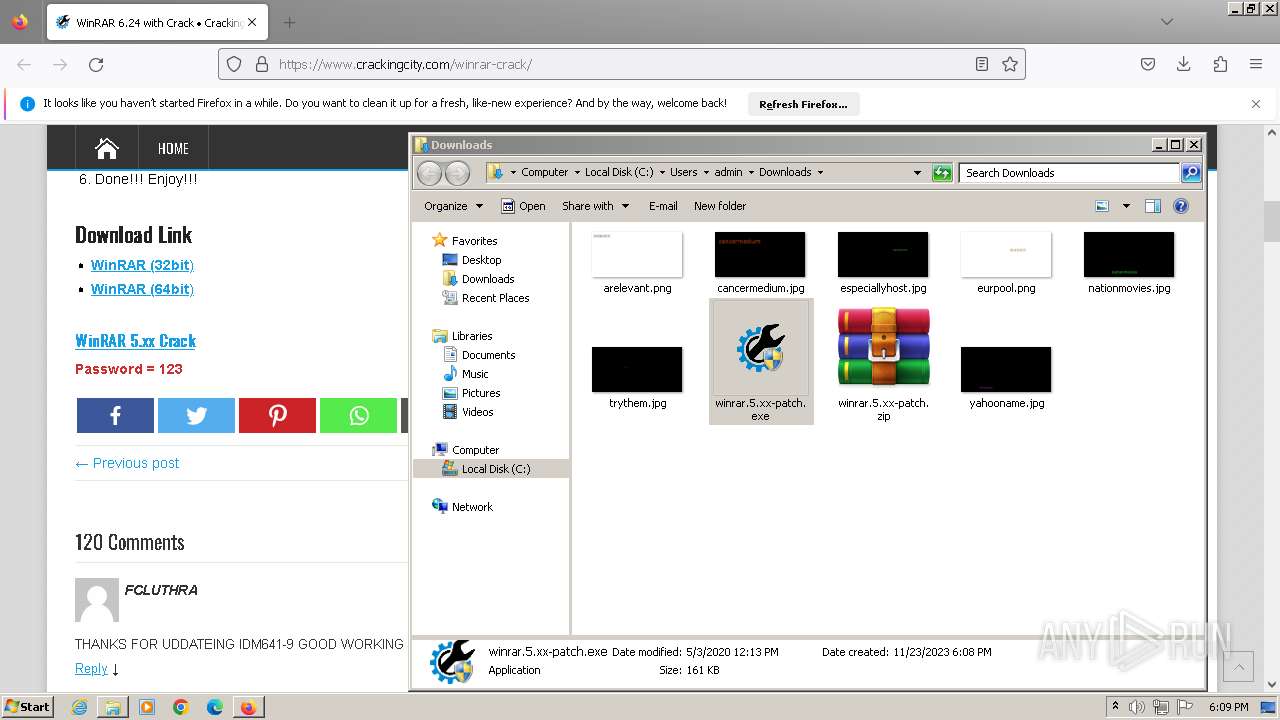Share the post on Pinterest
1280x720 pixels.
click(277, 416)
